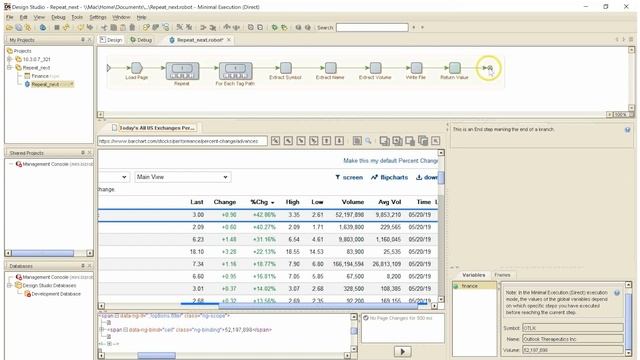Click the globe icon in the main toolbar
This screenshot has height=360, width=640.
(43, 27)
